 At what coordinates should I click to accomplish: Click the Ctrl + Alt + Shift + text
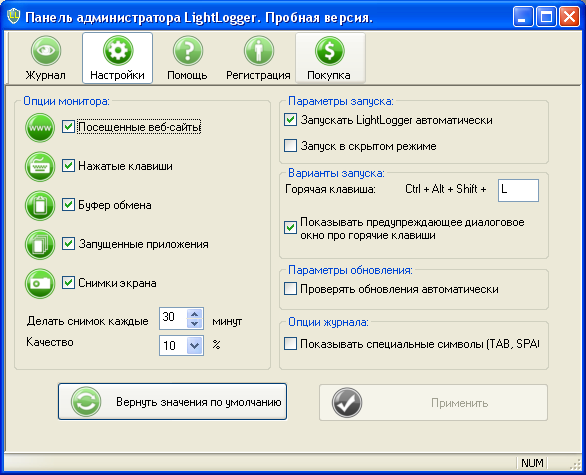click(x=445, y=189)
